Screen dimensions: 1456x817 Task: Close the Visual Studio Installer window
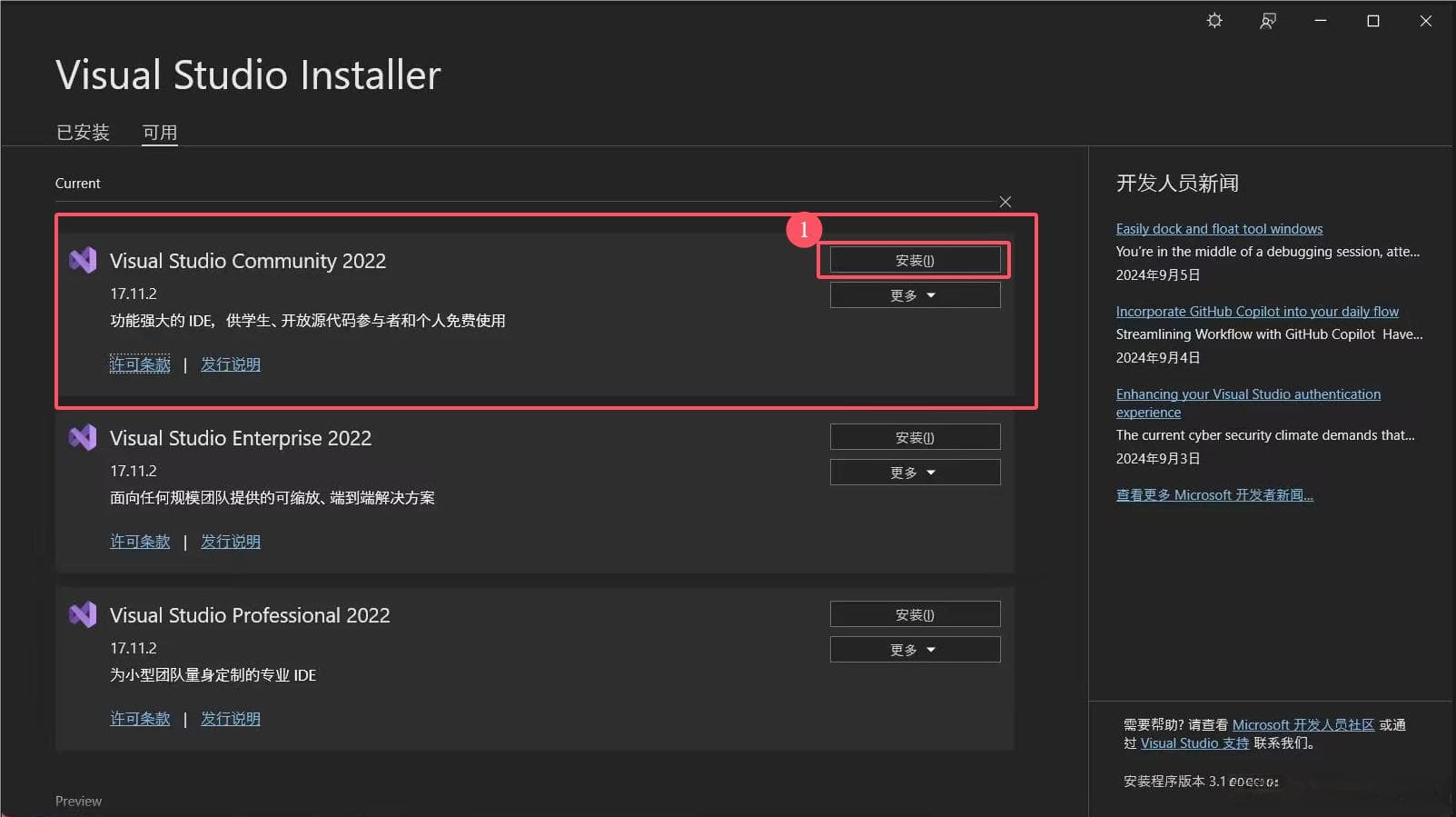tap(1426, 21)
